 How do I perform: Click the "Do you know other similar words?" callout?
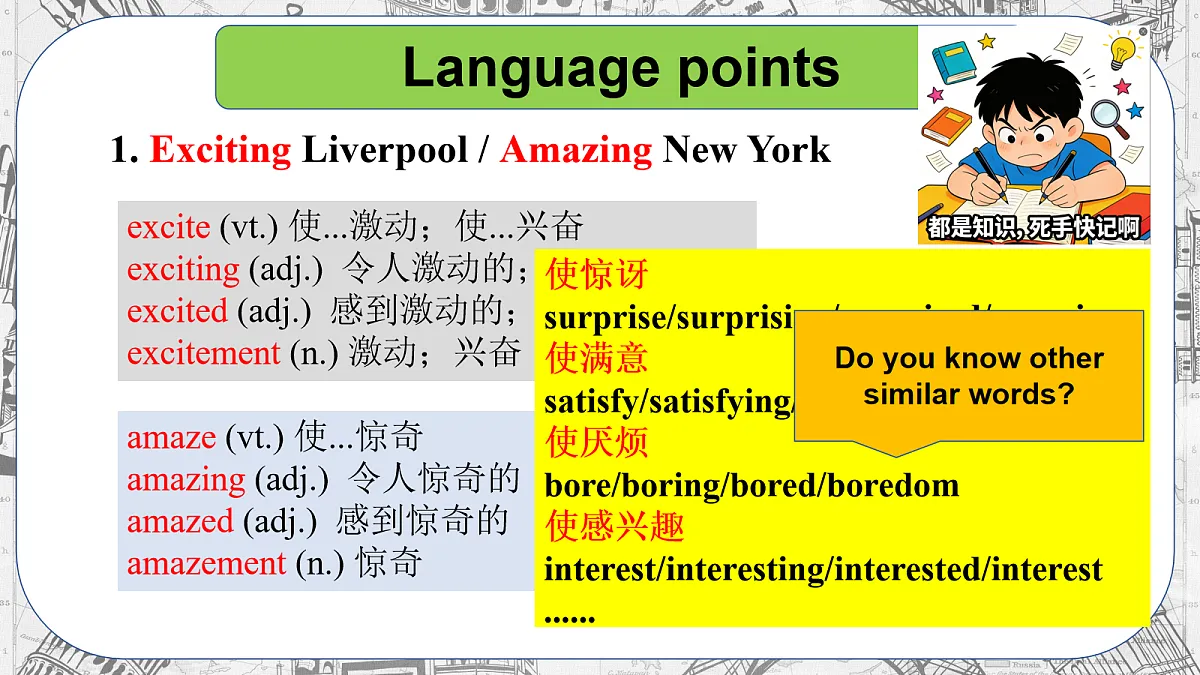pos(969,377)
